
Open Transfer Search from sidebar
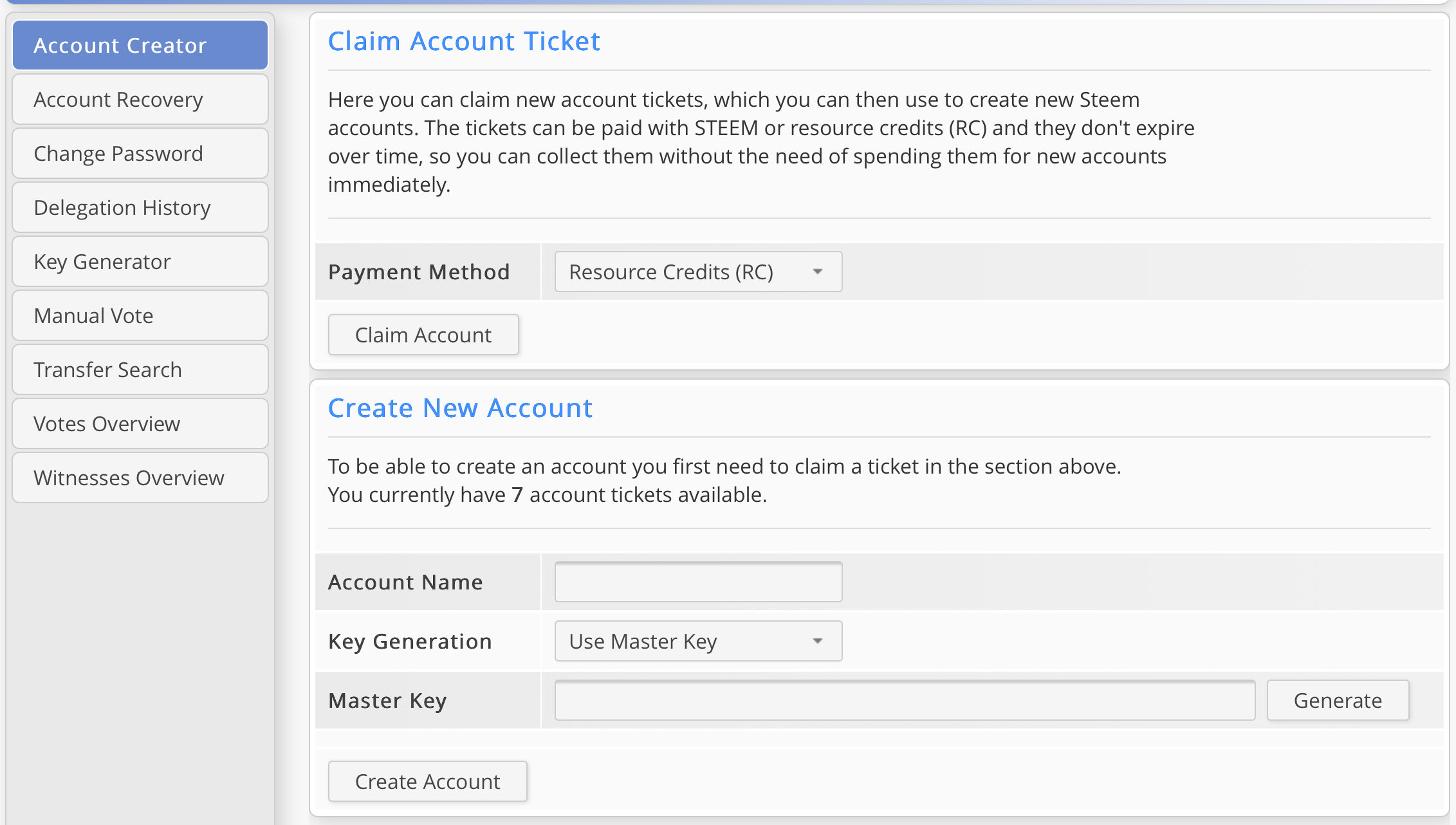pyautogui.click(x=140, y=370)
